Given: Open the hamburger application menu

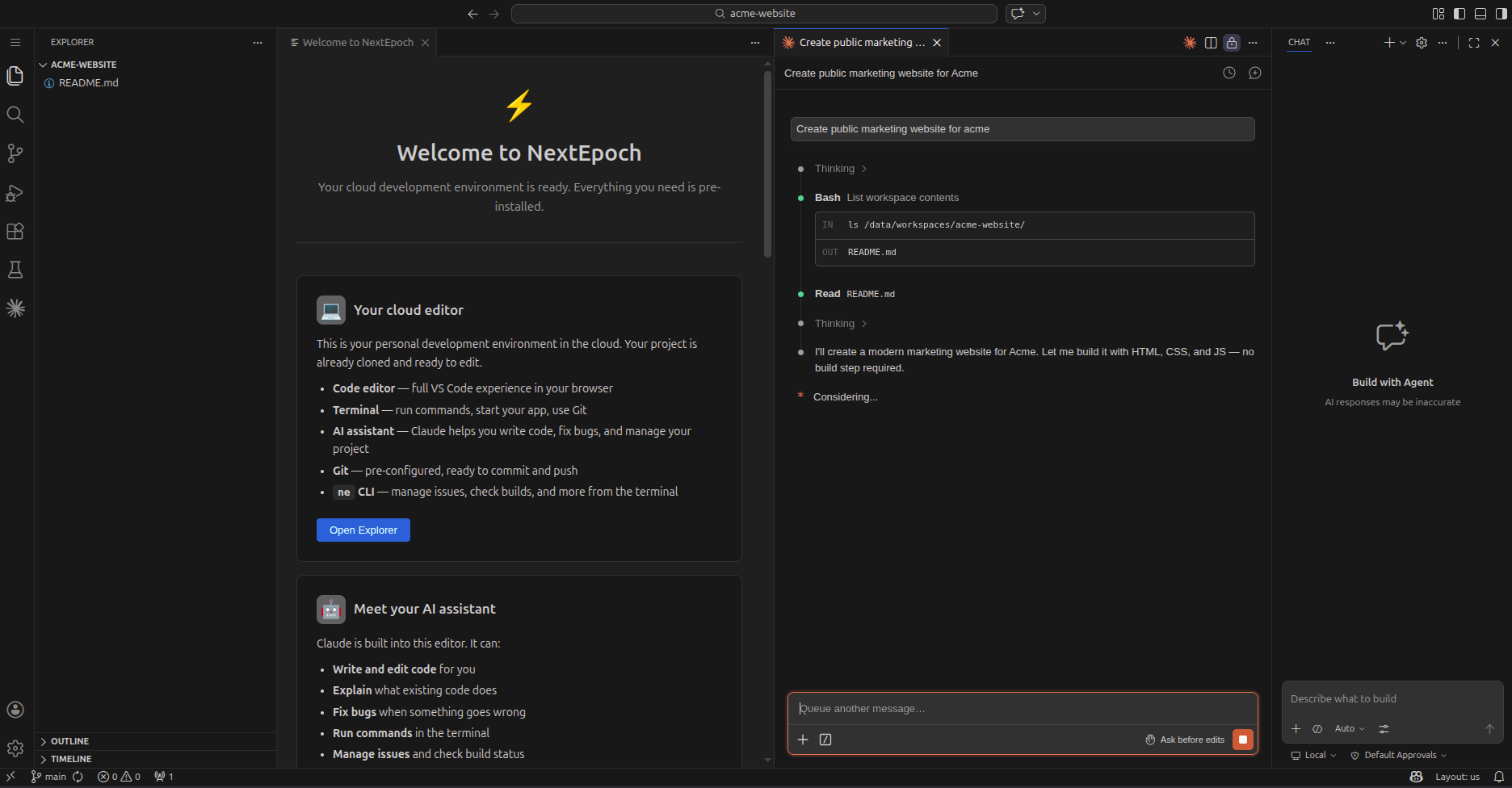Looking at the screenshot, I should [15, 42].
